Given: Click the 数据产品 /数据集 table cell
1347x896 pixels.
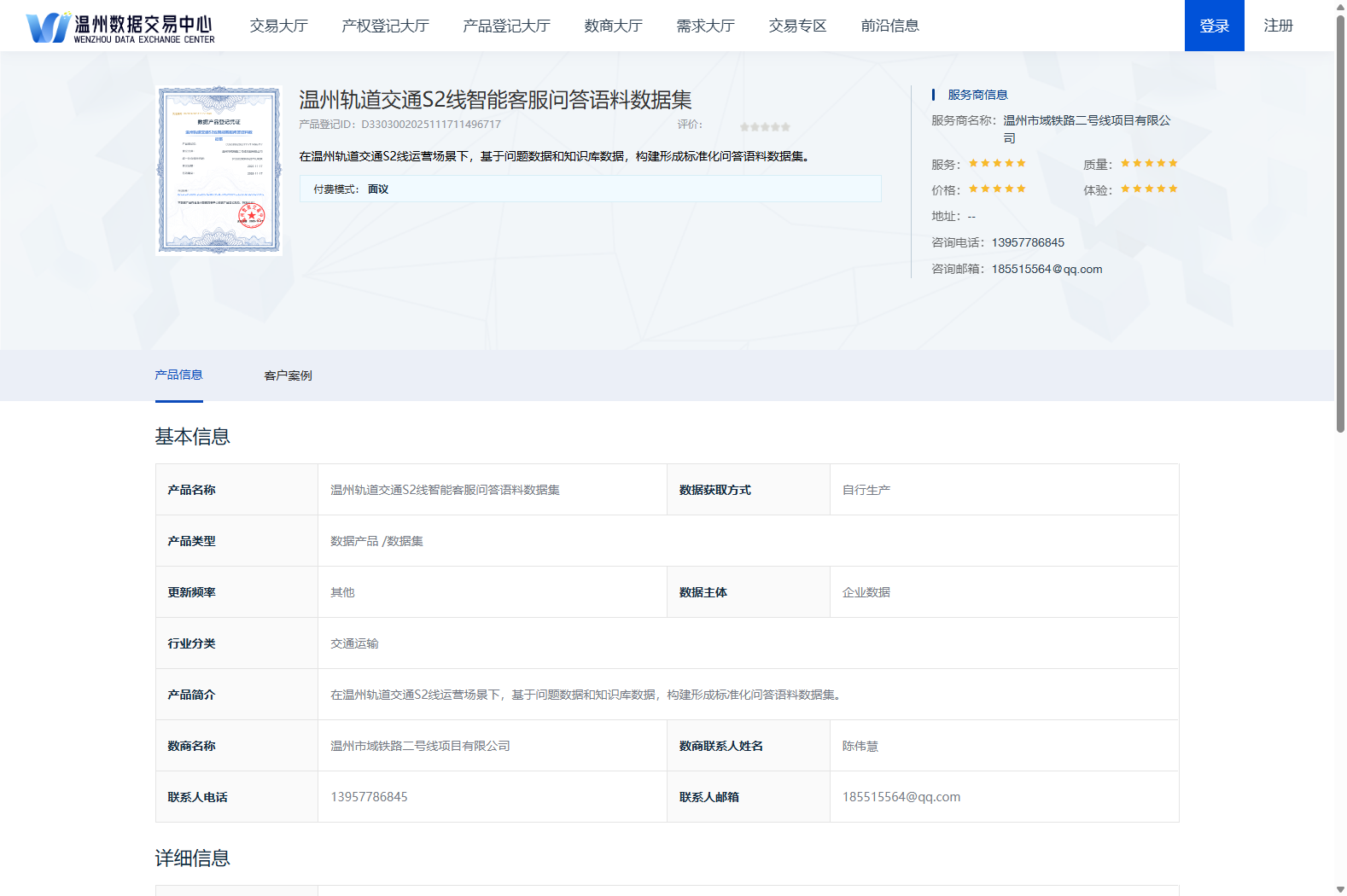Looking at the screenshot, I should coord(748,541).
